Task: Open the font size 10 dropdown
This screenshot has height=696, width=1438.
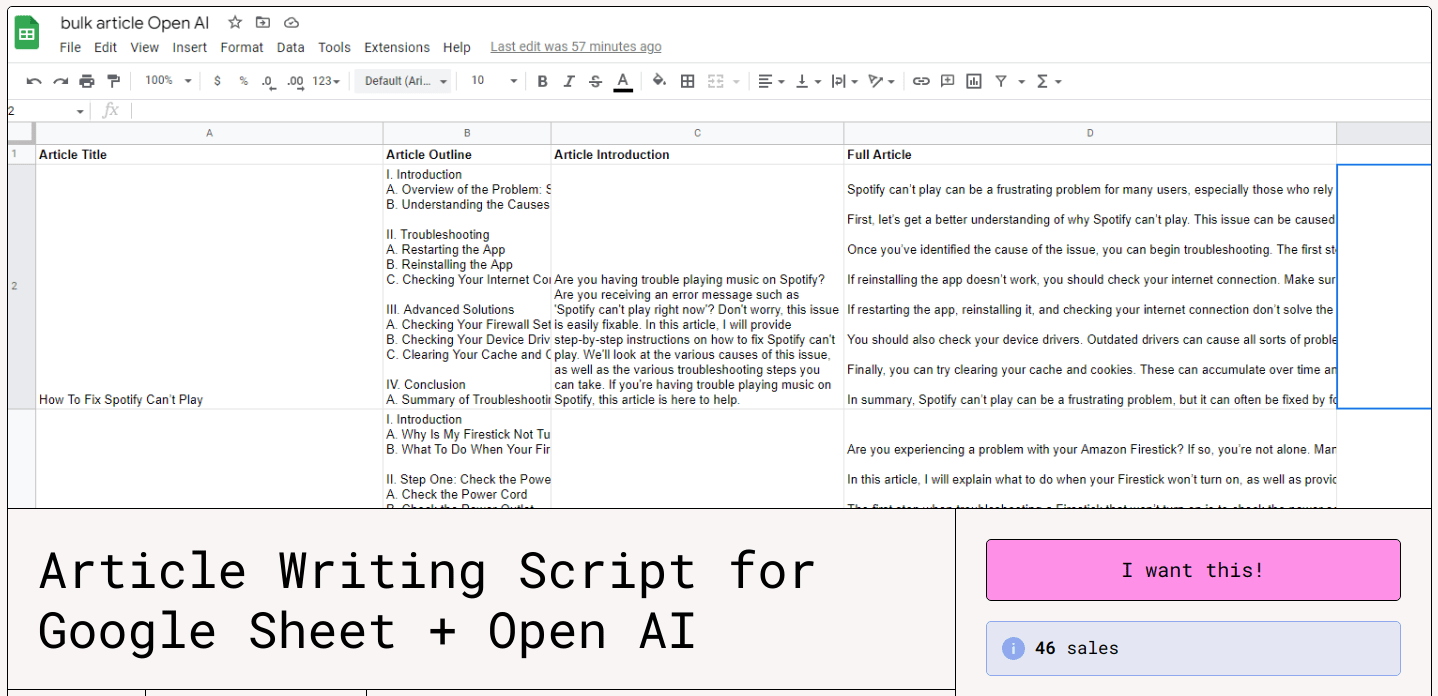Action: 494,81
